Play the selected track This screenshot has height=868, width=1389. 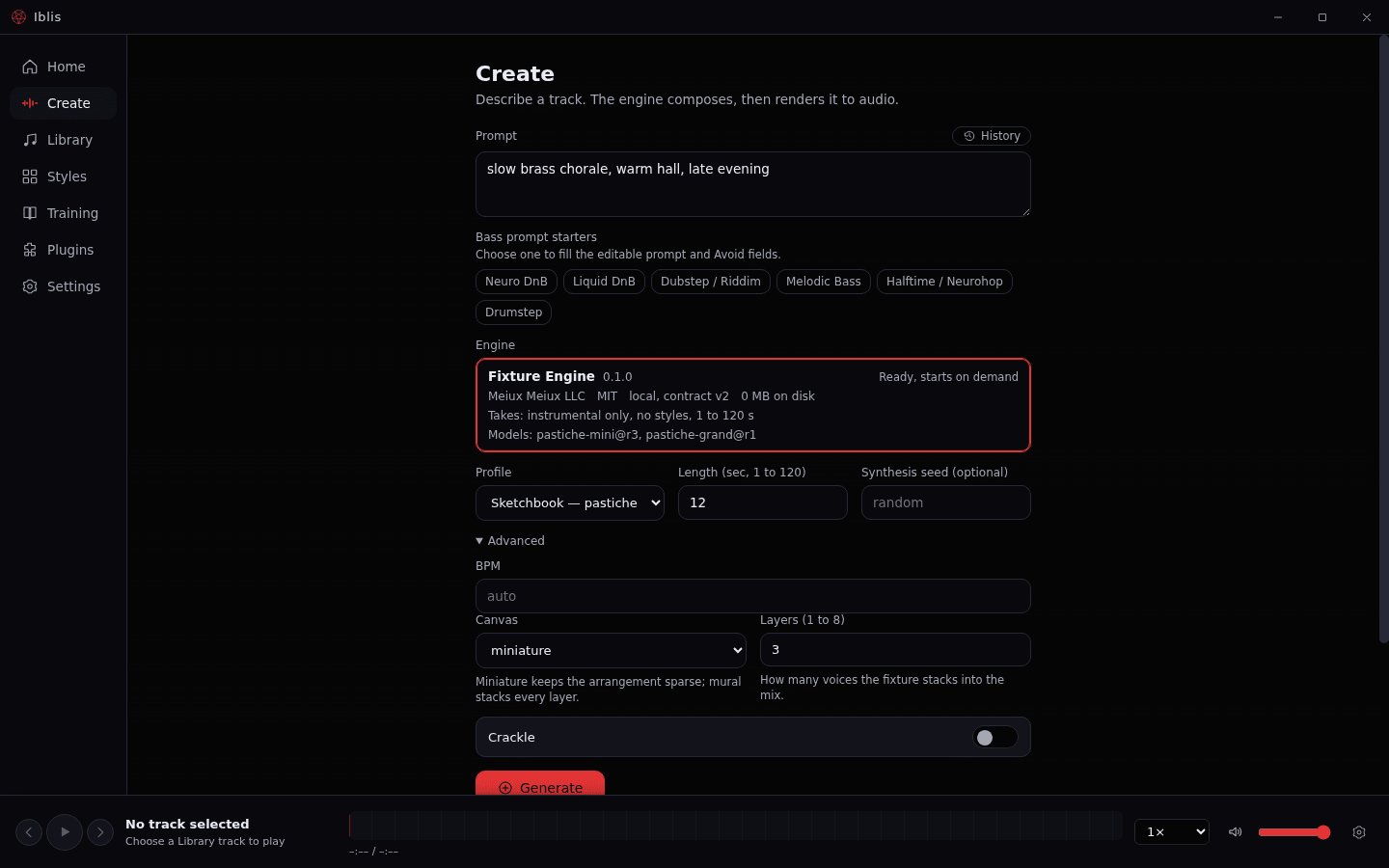click(65, 832)
